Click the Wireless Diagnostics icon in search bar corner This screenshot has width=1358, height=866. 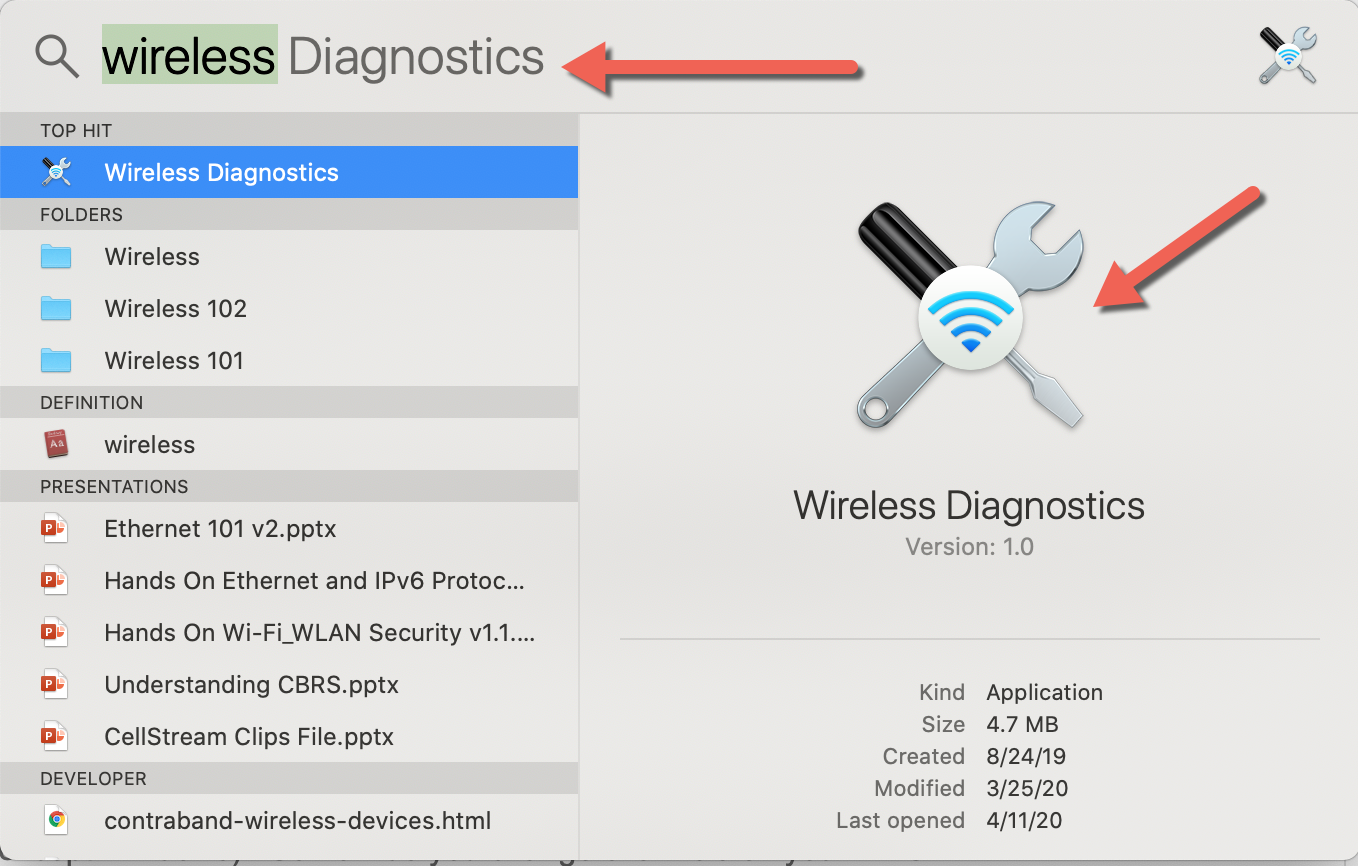click(x=1288, y=56)
